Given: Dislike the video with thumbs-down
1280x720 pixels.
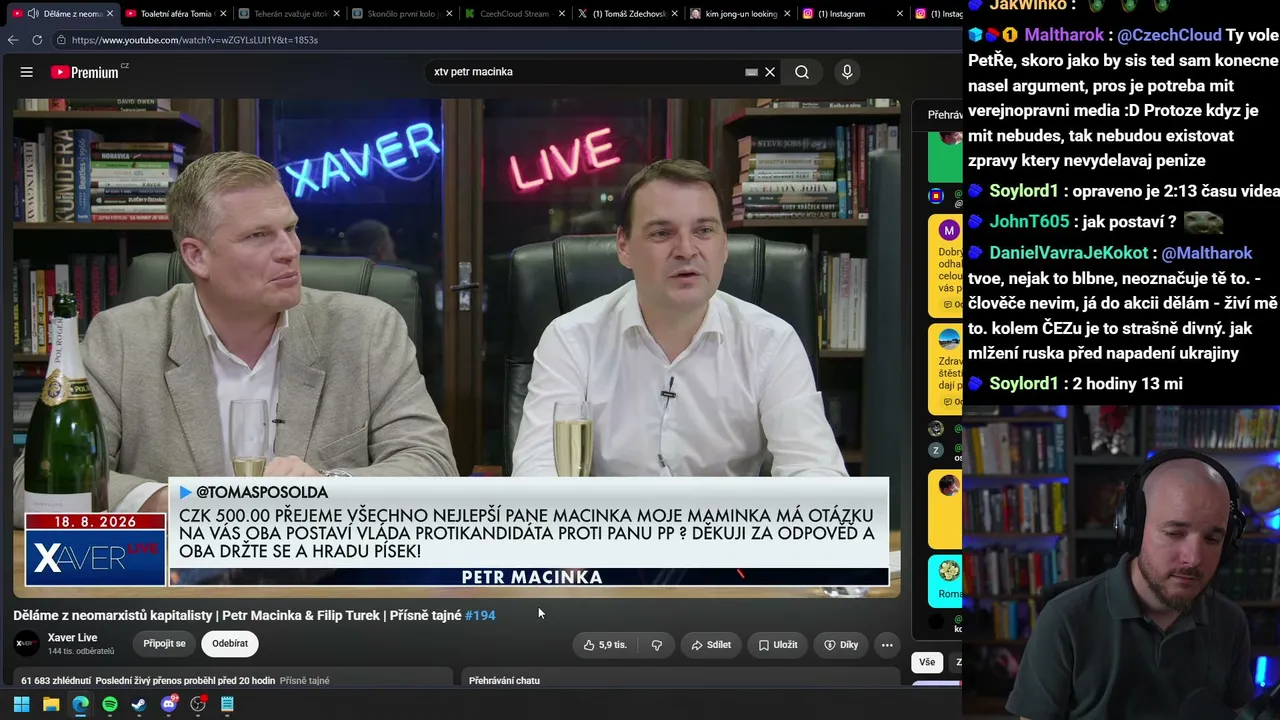Looking at the screenshot, I should [x=657, y=645].
